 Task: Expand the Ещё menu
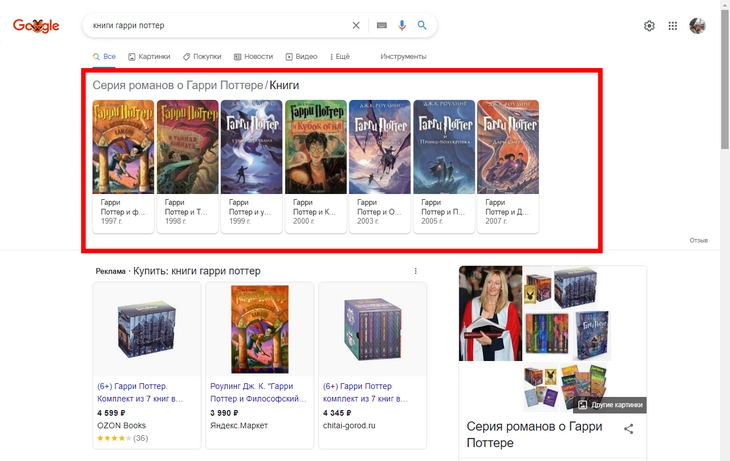click(340, 57)
